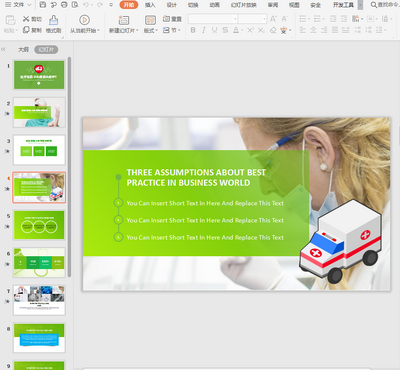Click the slide panel vertical scrollbar
Image resolution: width=400 pixels, height=370 pixels.
point(69,167)
